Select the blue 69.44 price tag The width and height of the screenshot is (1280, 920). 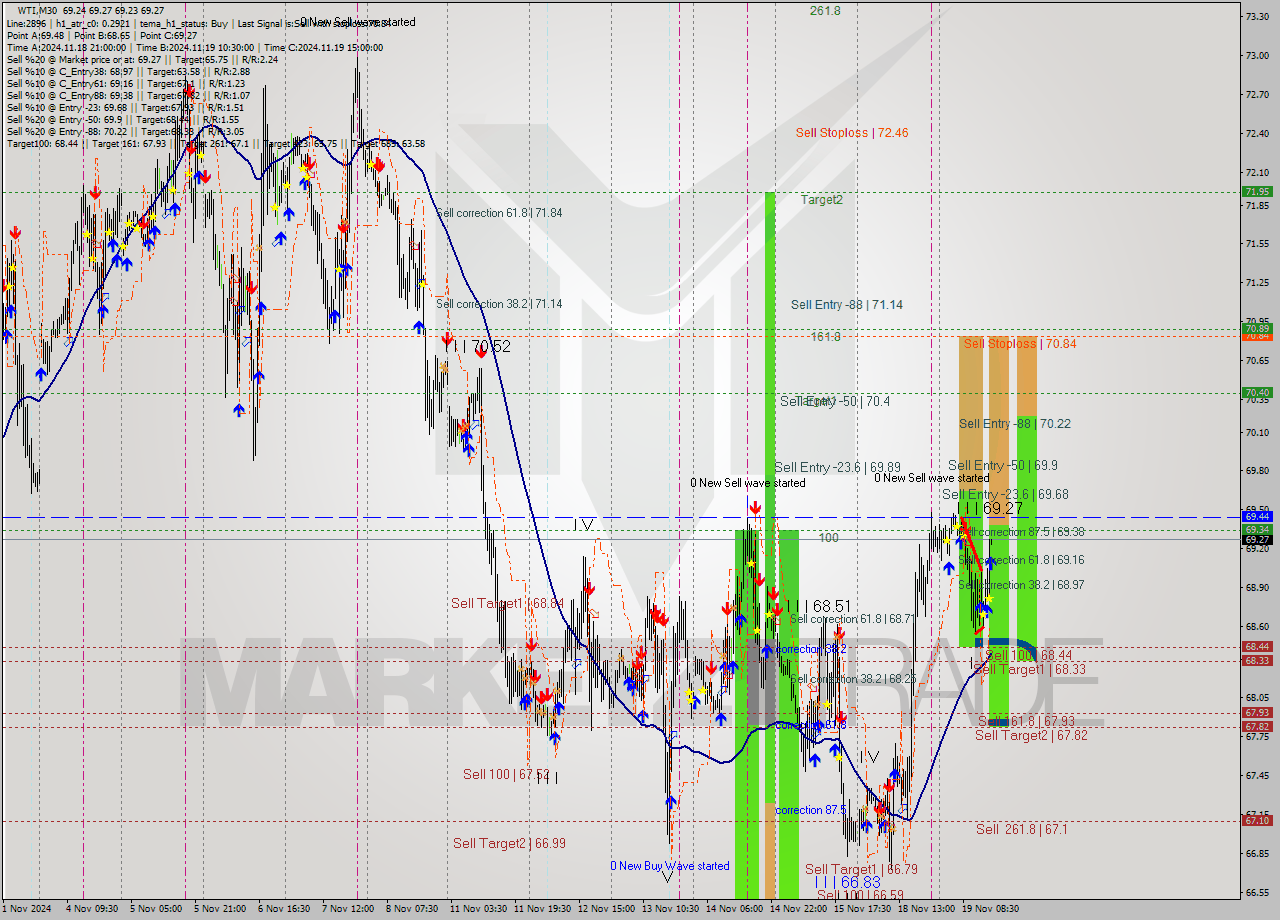[1257, 517]
